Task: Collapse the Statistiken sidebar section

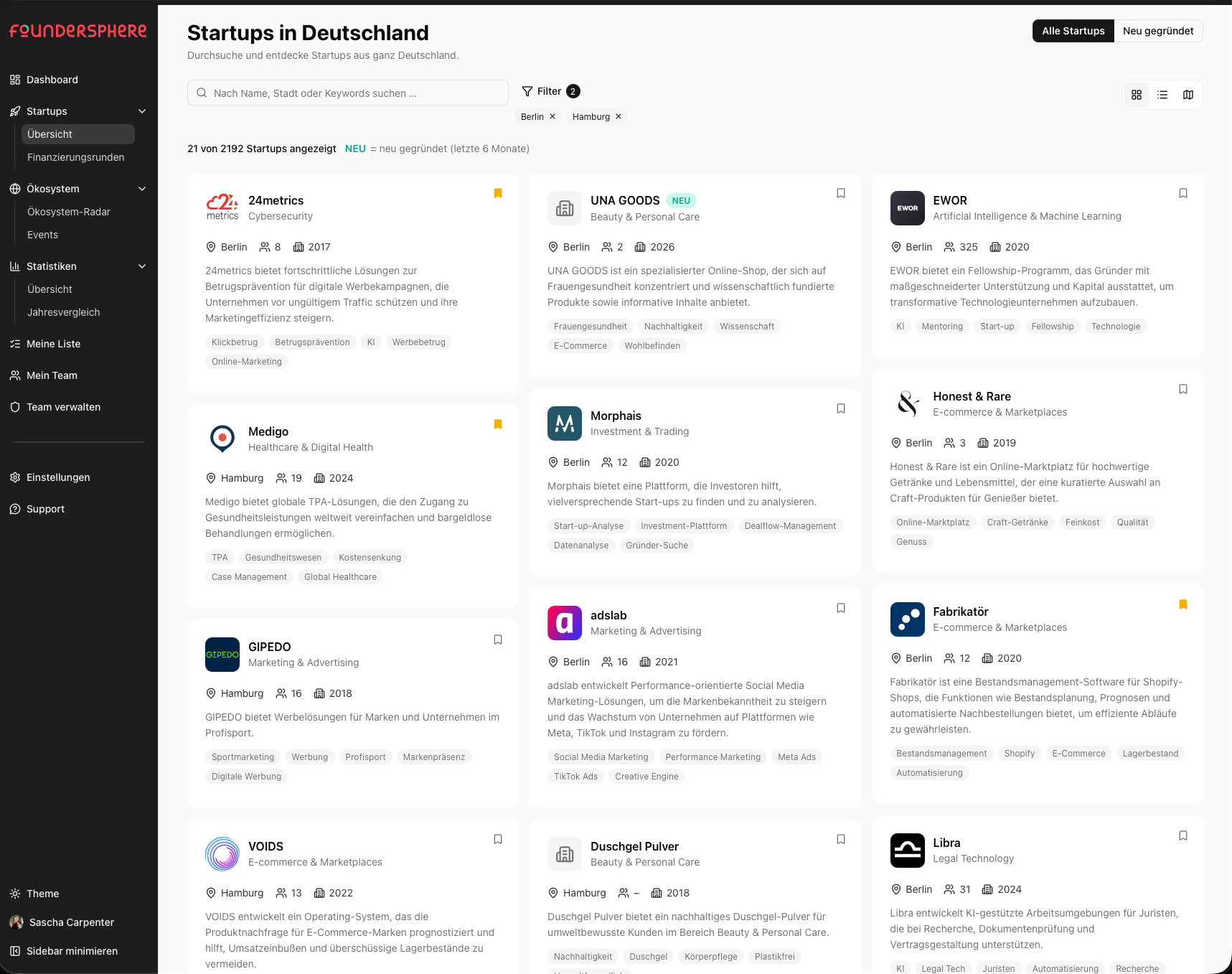Action: [x=142, y=266]
